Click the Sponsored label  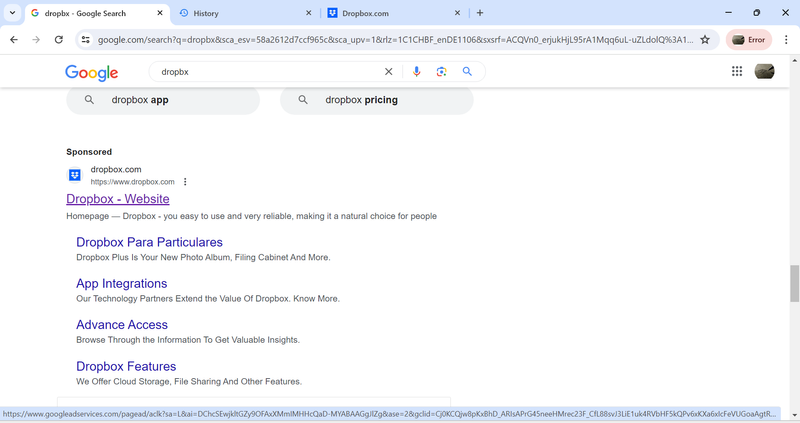(x=89, y=152)
